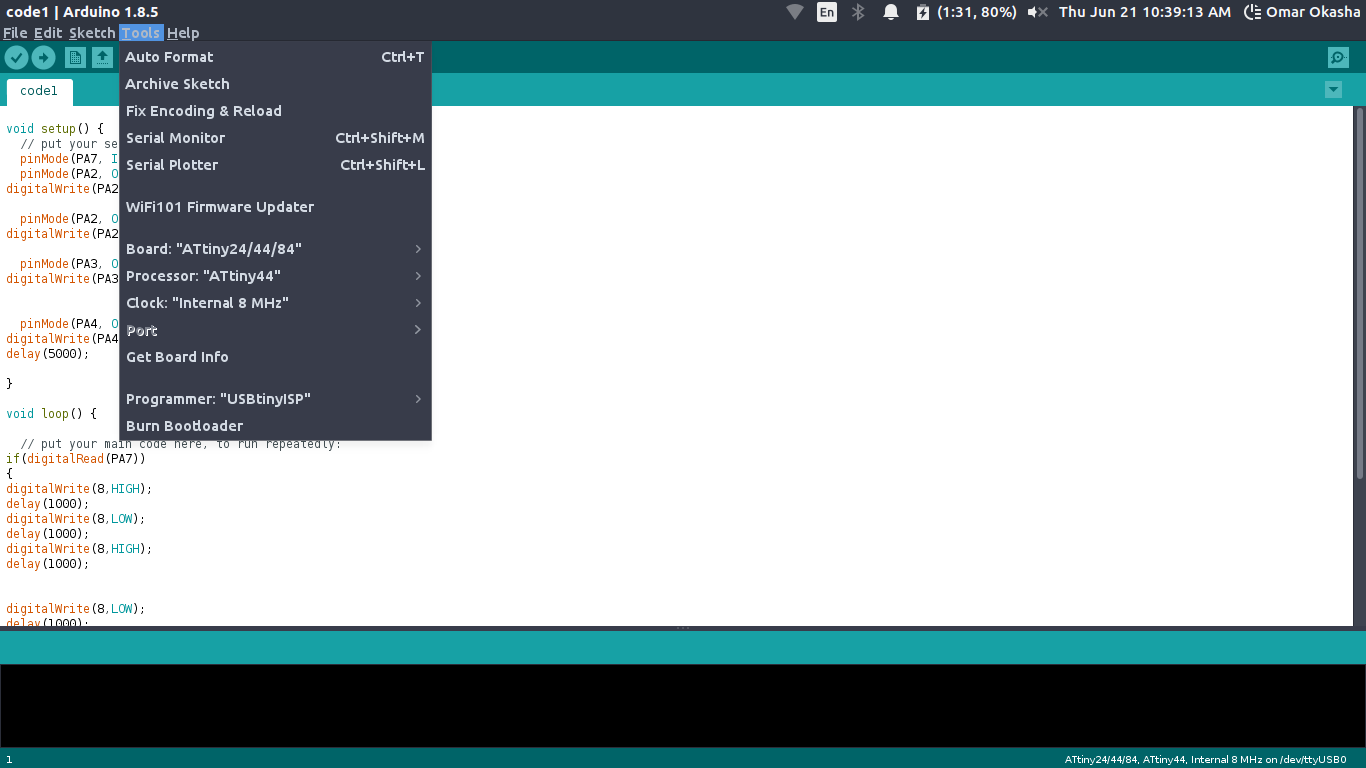Image resolution: width=1366 pixels, height=768 pixels.
Task: Open the notification bell icon
Action: pos(890,12)
